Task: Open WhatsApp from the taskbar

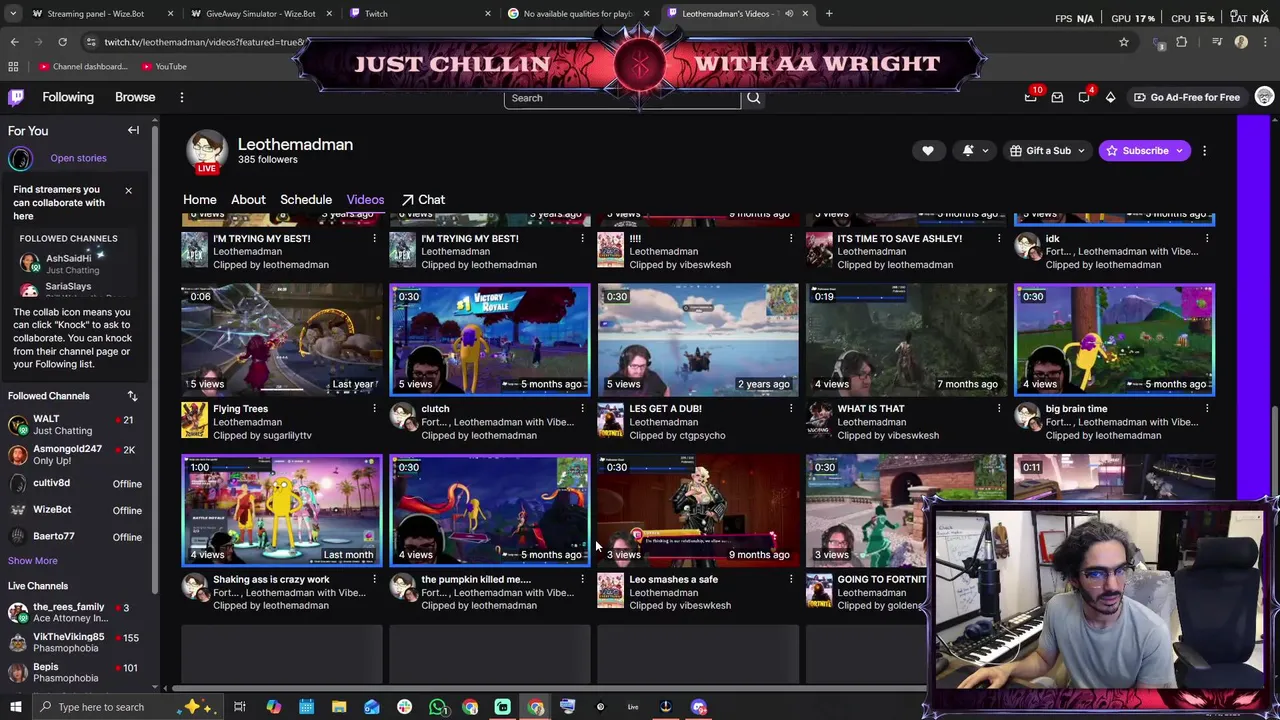Action: point(437,707)
